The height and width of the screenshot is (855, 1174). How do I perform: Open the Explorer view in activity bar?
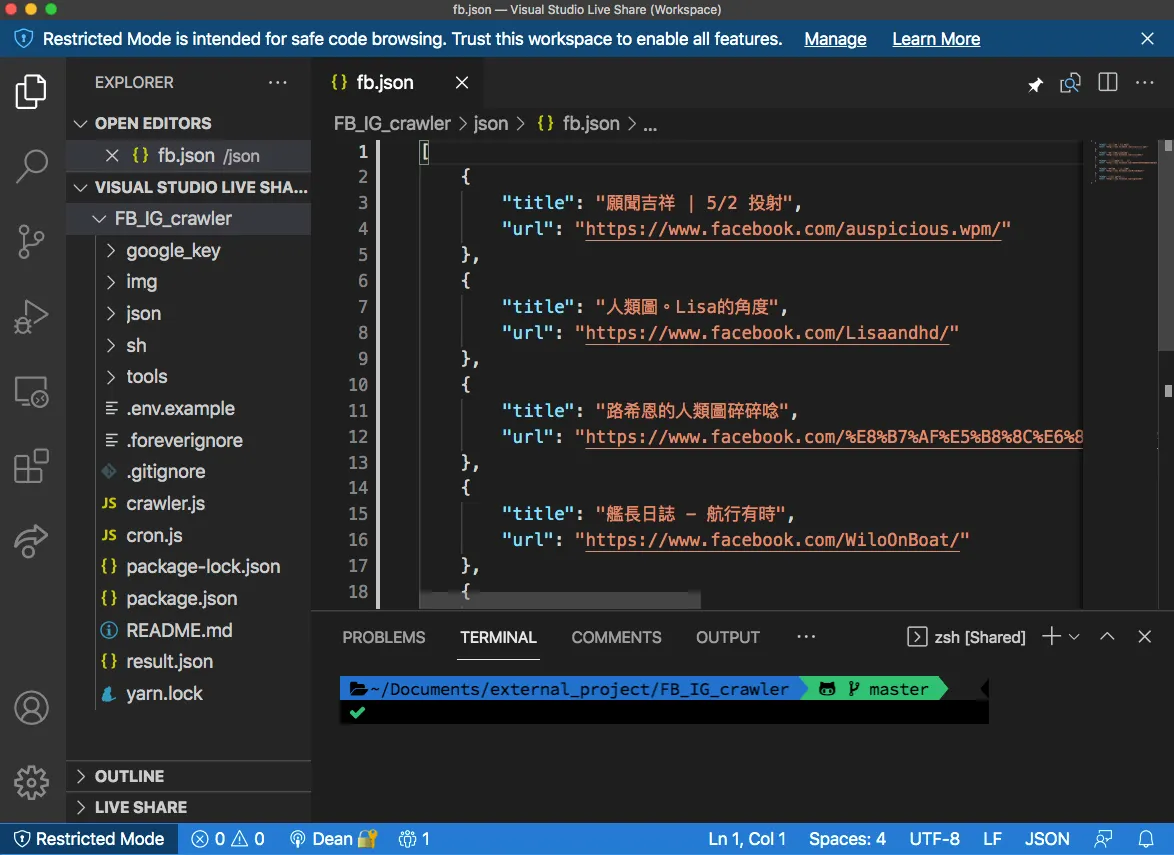point(31,91)
